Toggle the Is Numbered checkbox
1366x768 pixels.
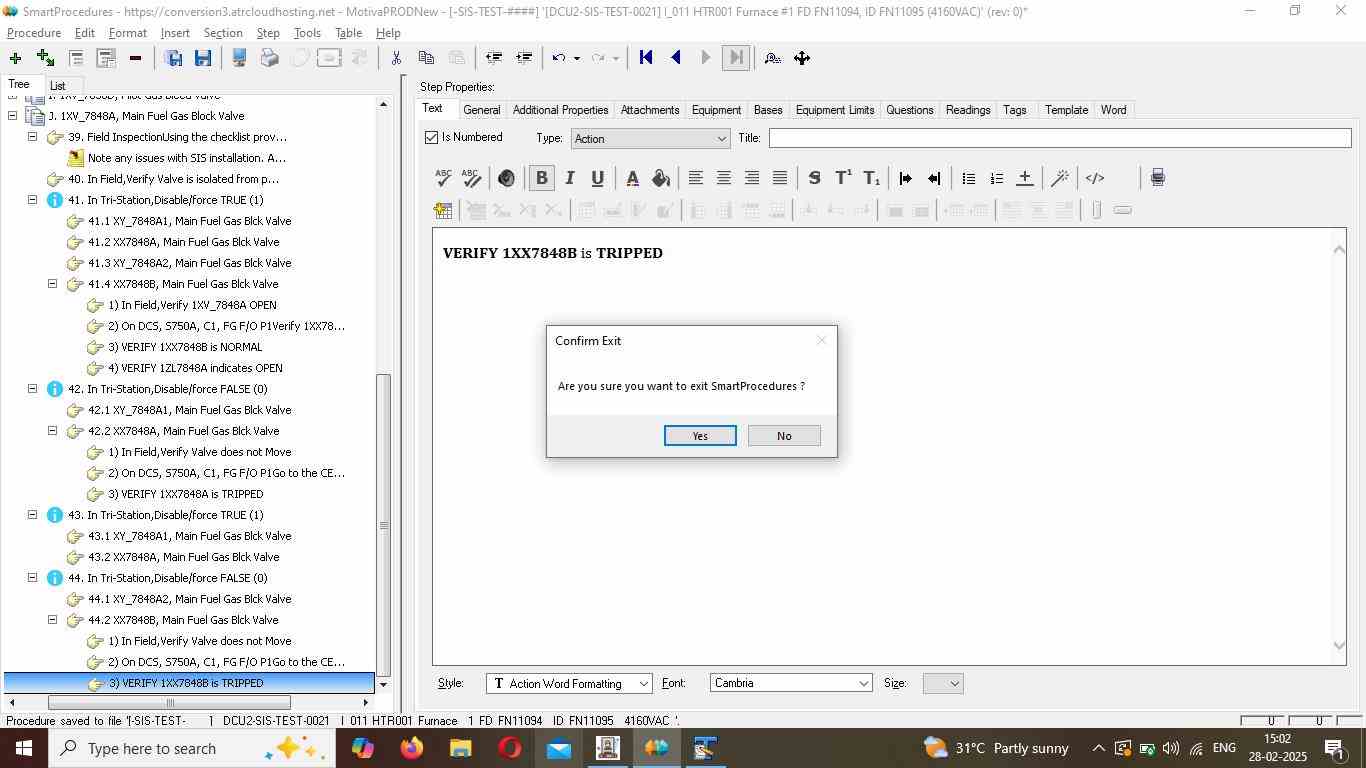(x=432, y=137)
